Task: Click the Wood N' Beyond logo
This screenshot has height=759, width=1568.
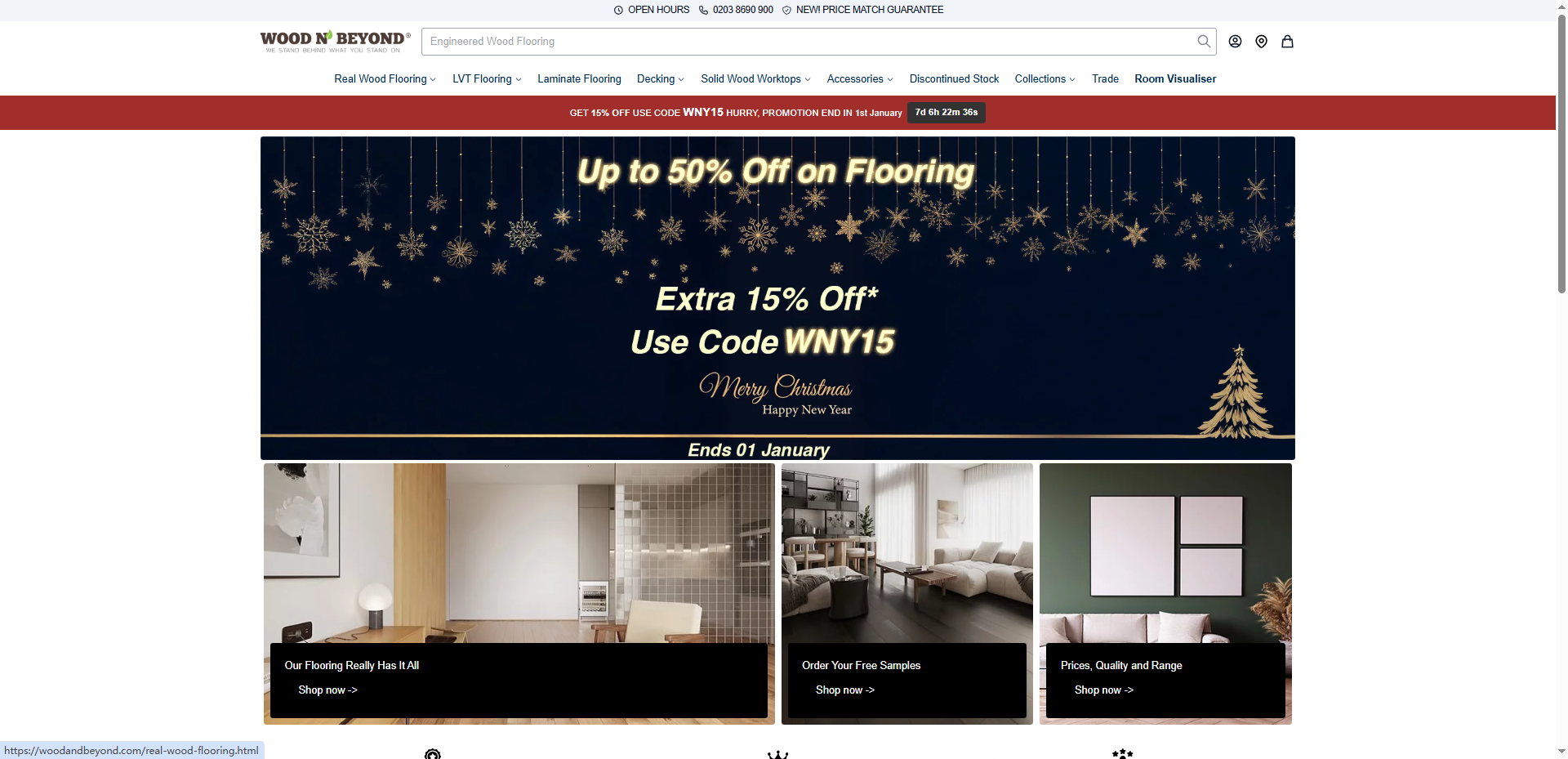Action: coord(335,41)
